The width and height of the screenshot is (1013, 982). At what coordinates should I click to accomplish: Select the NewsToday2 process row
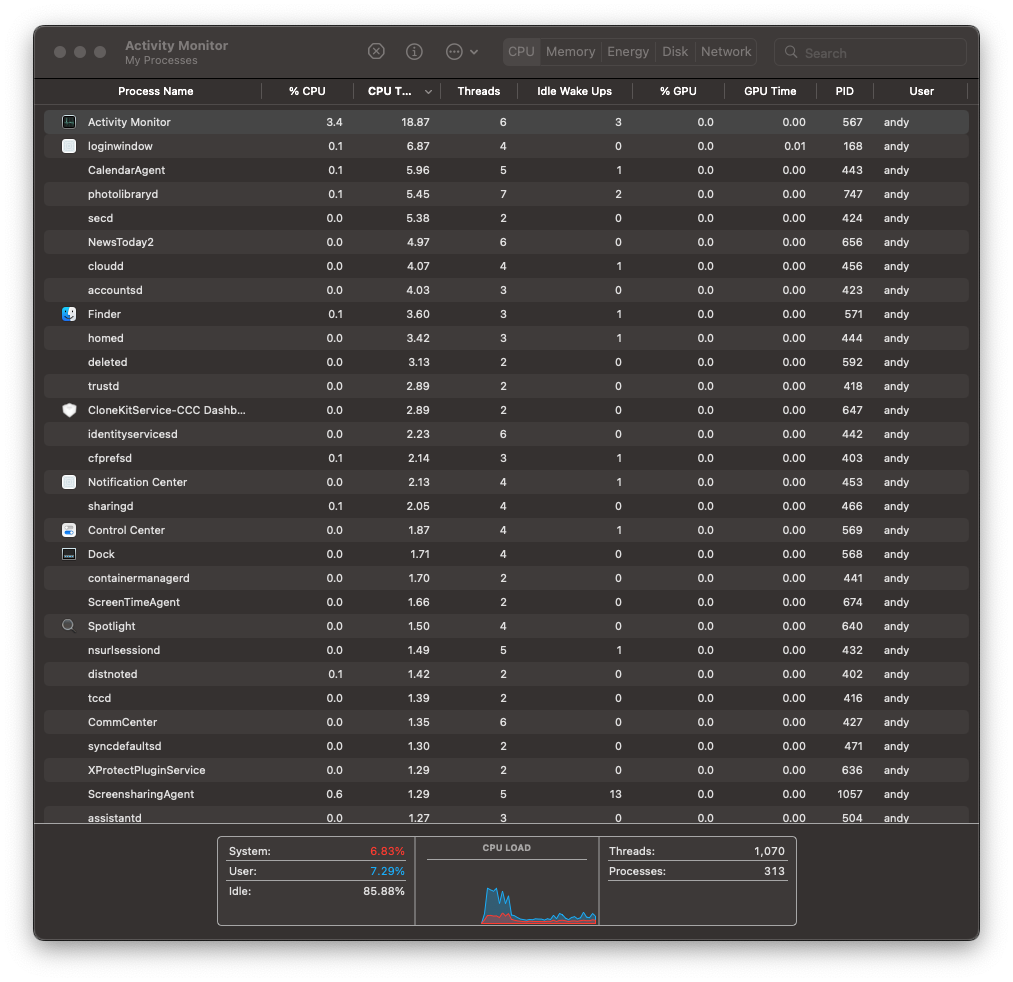pos(506,242)
